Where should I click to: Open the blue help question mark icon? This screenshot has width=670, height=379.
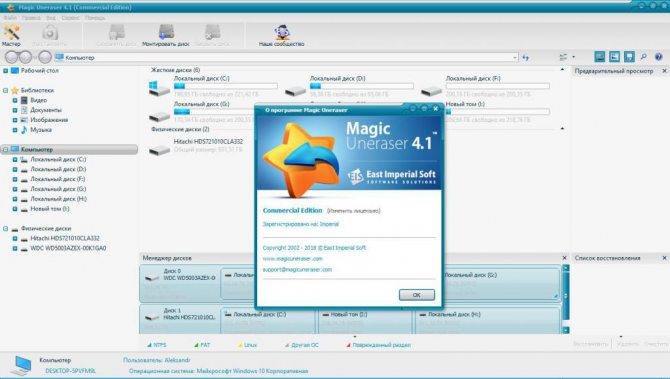click(658, 57)
